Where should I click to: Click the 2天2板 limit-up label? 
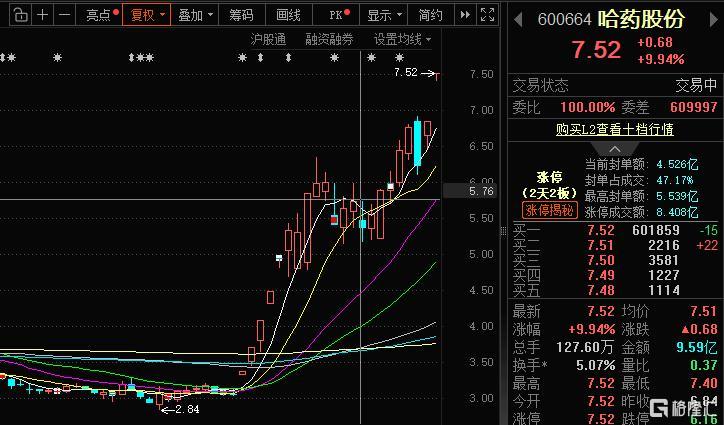click(549, 193)
